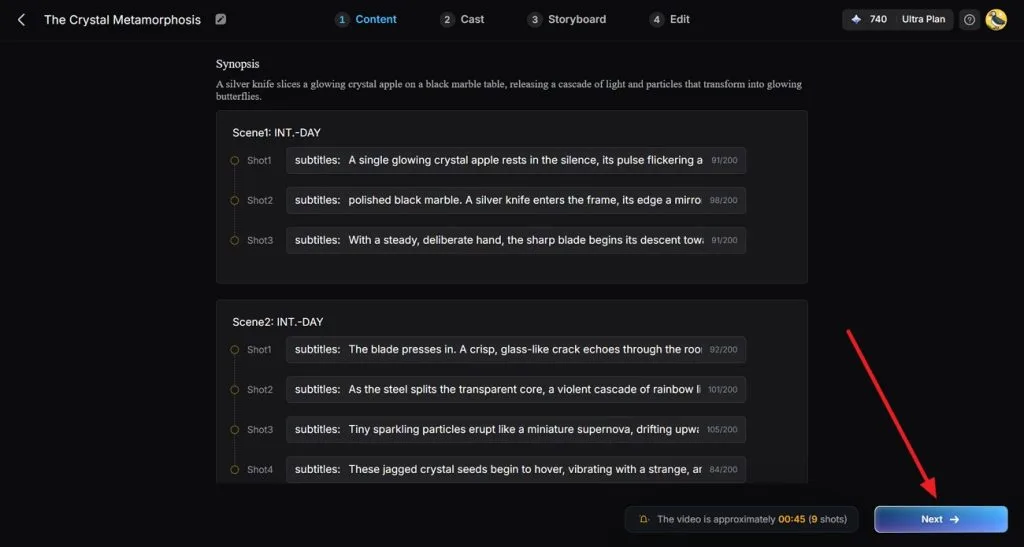Image resolution: width=1024 pixels, height=547 pixels.
Task: Click the bell icon beside video duration
Action: click(643, 520)
